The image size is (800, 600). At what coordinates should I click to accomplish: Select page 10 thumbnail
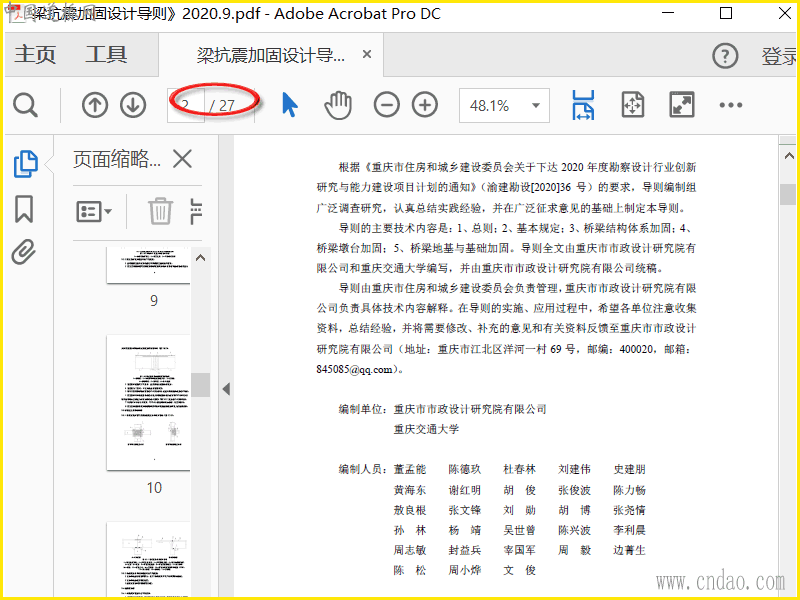tap(148, 403)
